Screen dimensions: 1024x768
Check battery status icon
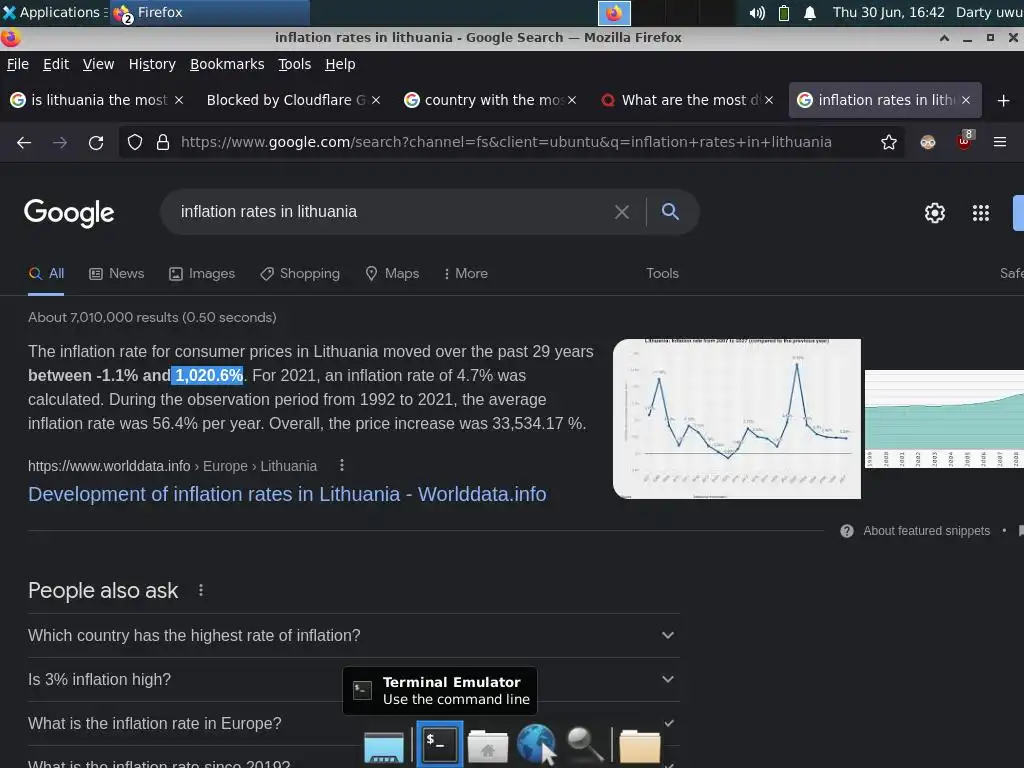pyautogui.click(x=784, y=12)
